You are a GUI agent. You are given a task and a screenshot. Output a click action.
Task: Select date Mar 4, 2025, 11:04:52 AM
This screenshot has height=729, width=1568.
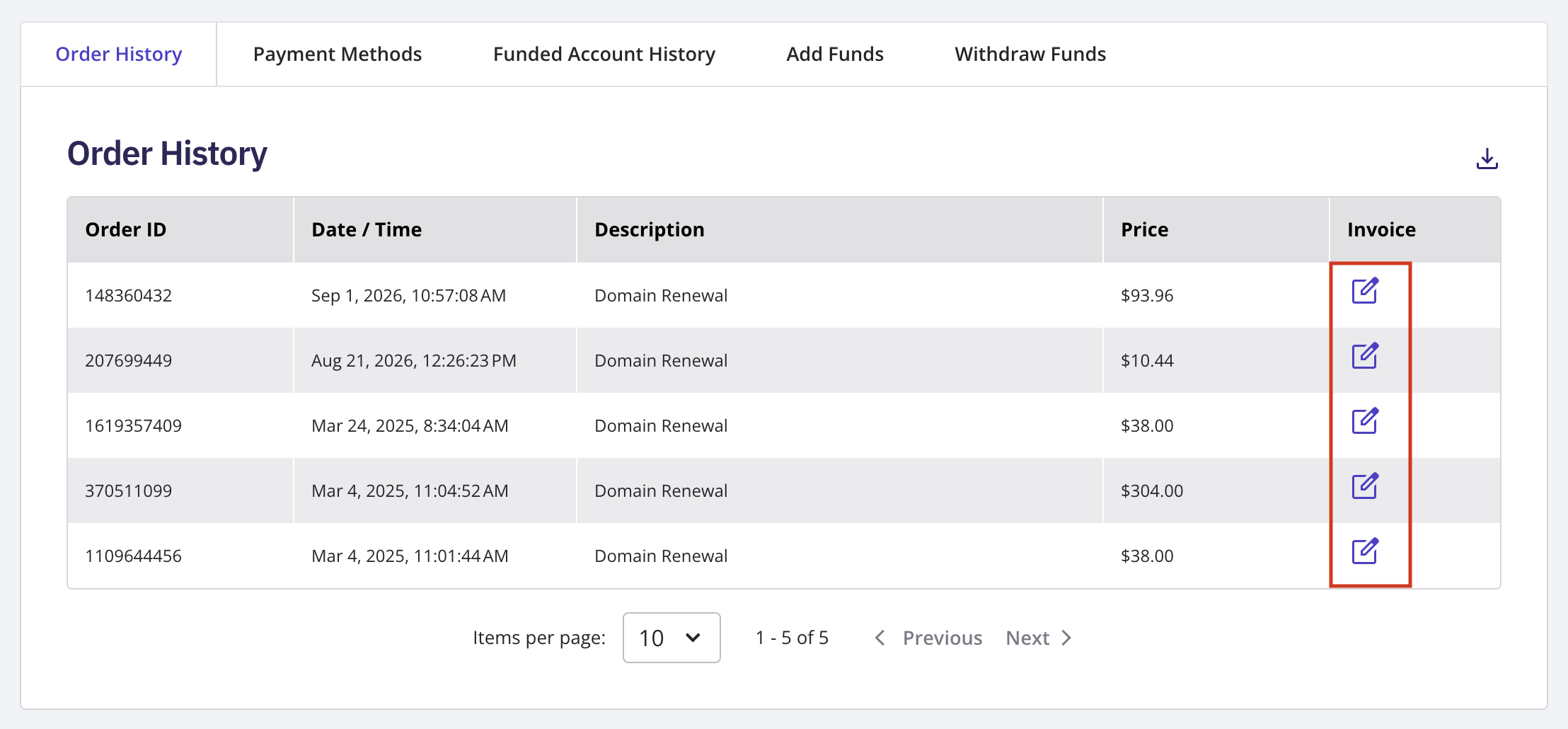pos(410,490)
